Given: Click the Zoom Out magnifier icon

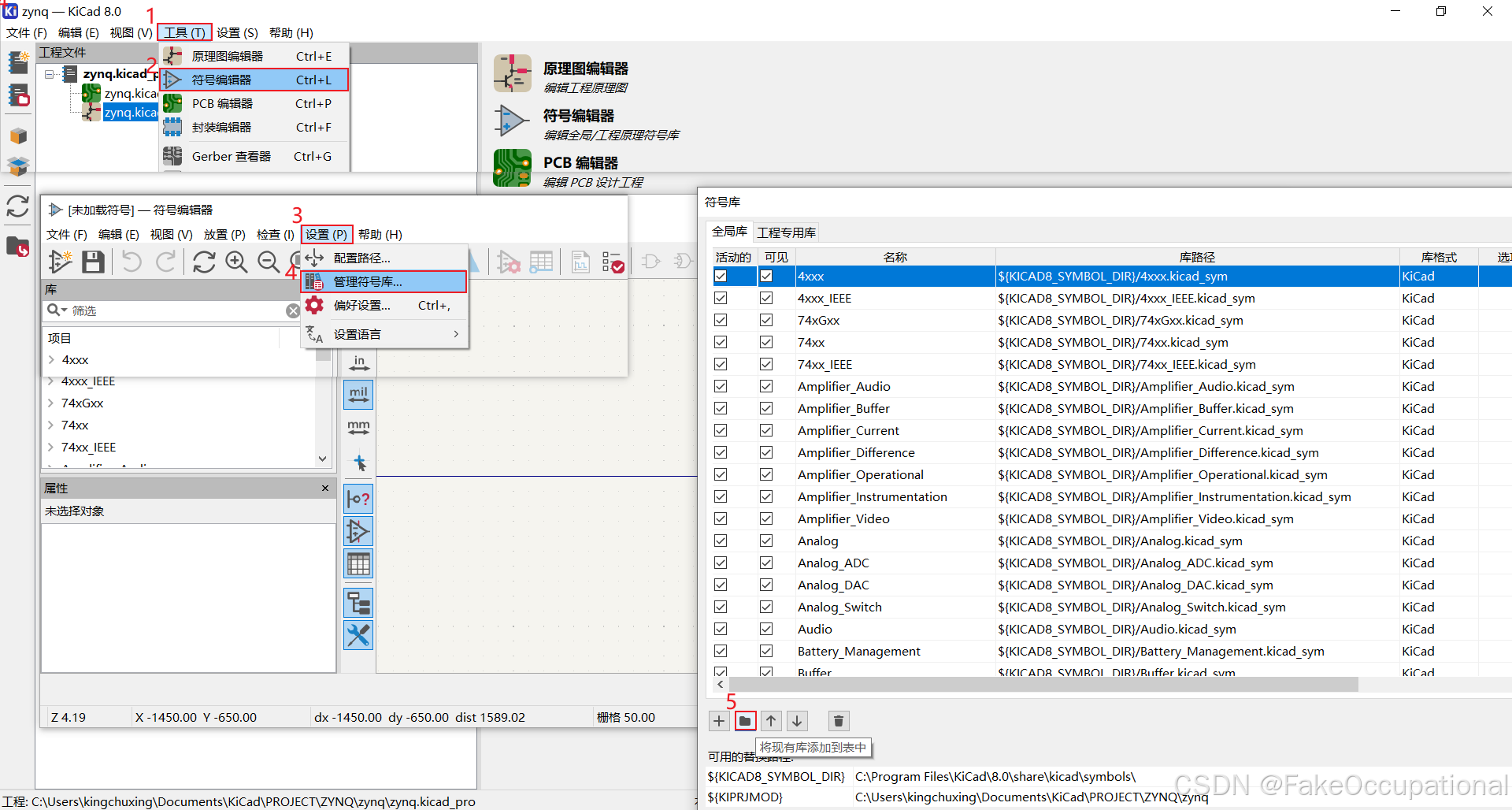Looking at the screenshot, I should tap(269, 262).
